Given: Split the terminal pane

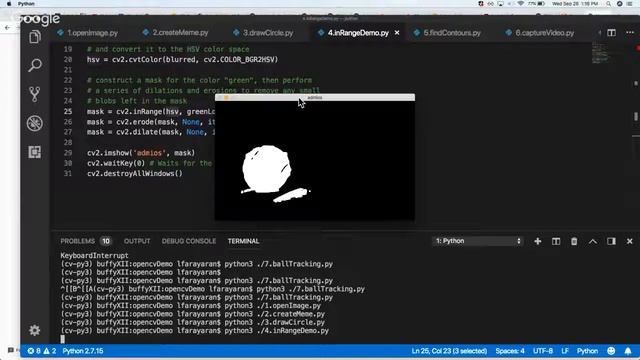Looking at the screenshot, I should (x=556, y=241).
